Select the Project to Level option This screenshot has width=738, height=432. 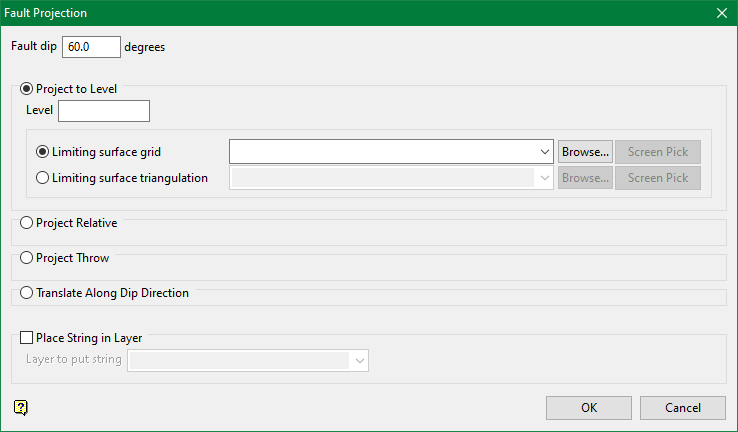pyautogui.click(x=26, y=89)
